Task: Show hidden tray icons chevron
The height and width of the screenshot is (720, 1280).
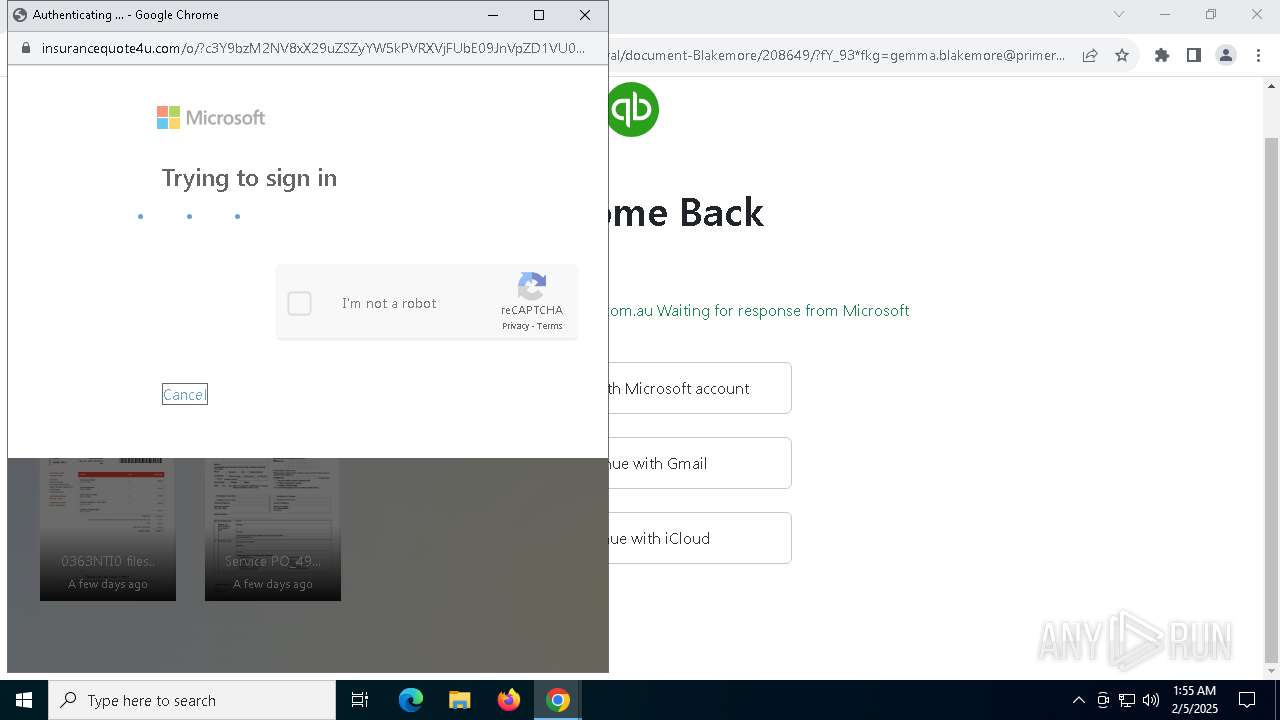Action: click(x=1078, y=700)
